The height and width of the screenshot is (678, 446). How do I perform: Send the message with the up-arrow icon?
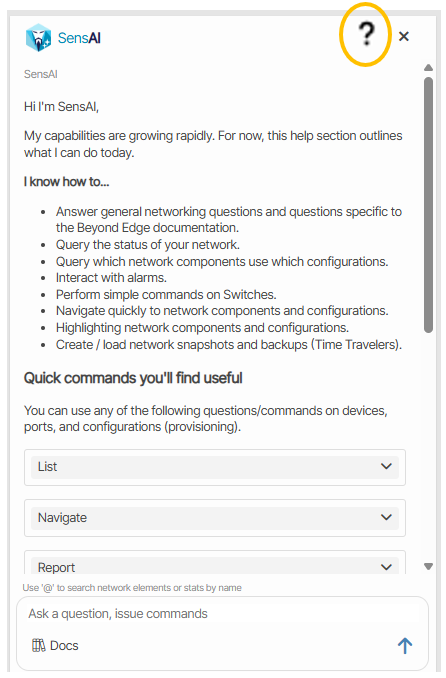coord(405,646)
